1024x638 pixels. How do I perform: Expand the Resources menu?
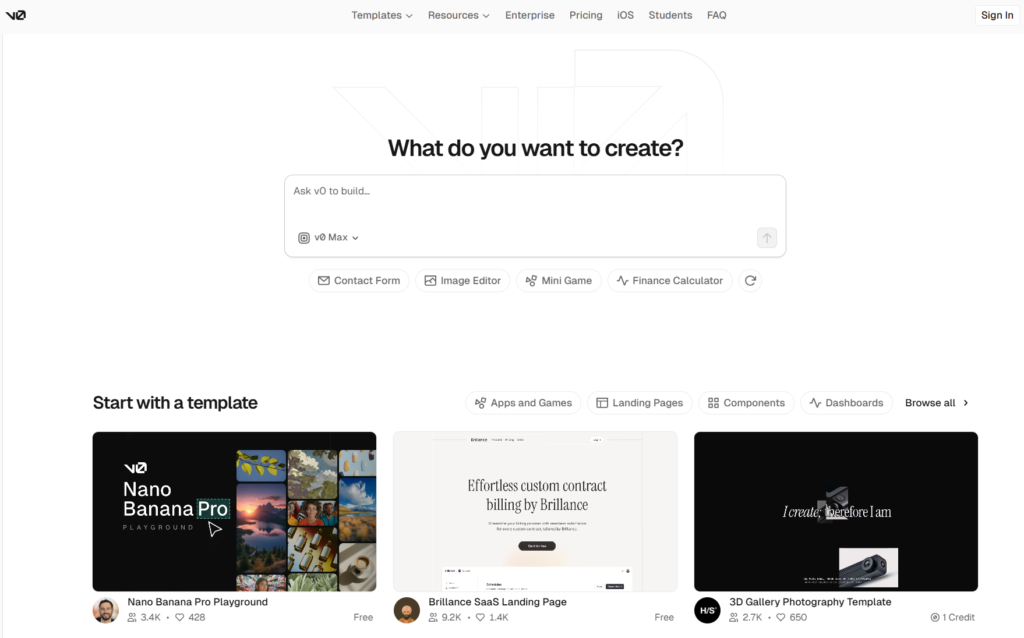click(458, 15)
